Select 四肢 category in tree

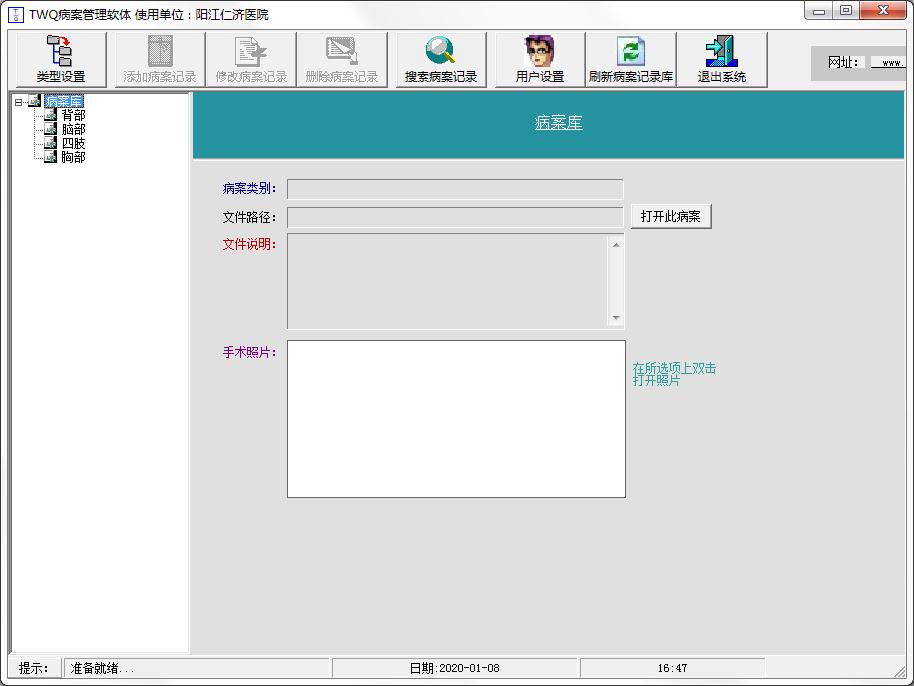point(73,143)
